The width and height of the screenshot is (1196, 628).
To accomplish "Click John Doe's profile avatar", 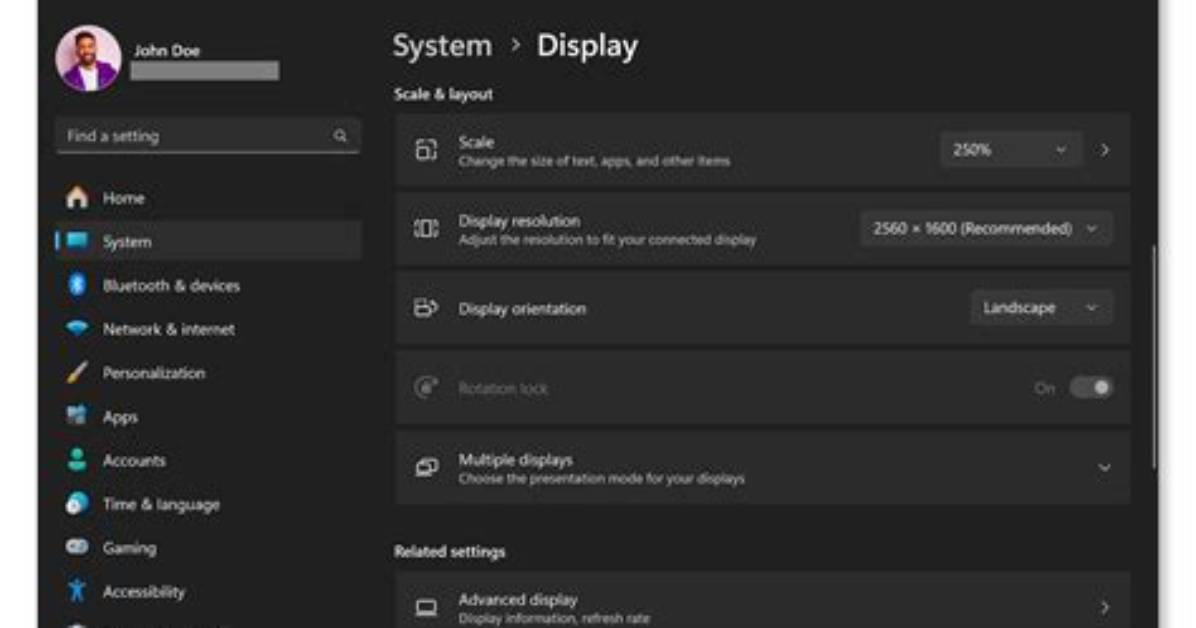I will point(88,59).
